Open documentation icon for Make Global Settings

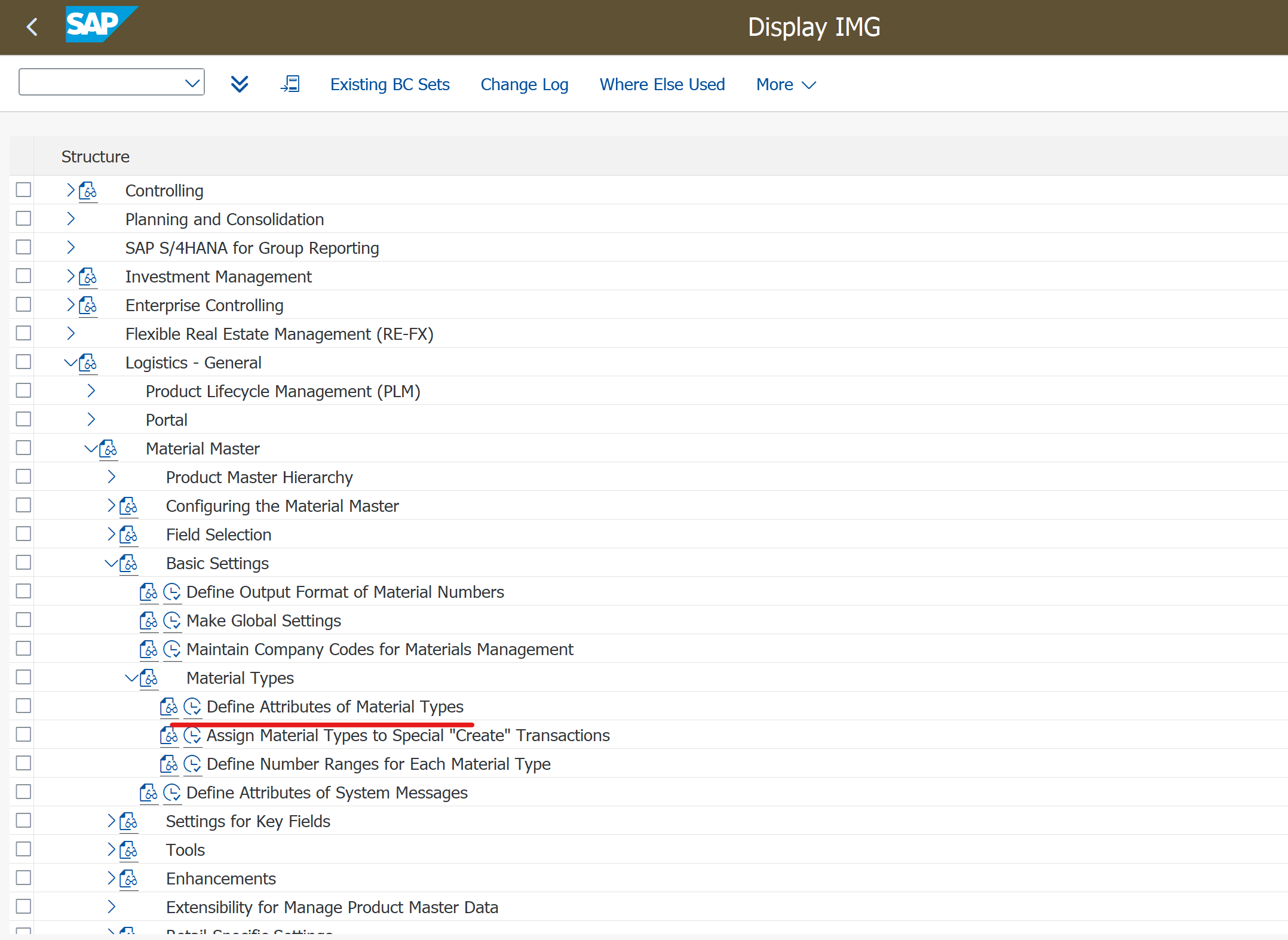pos(149,621)
